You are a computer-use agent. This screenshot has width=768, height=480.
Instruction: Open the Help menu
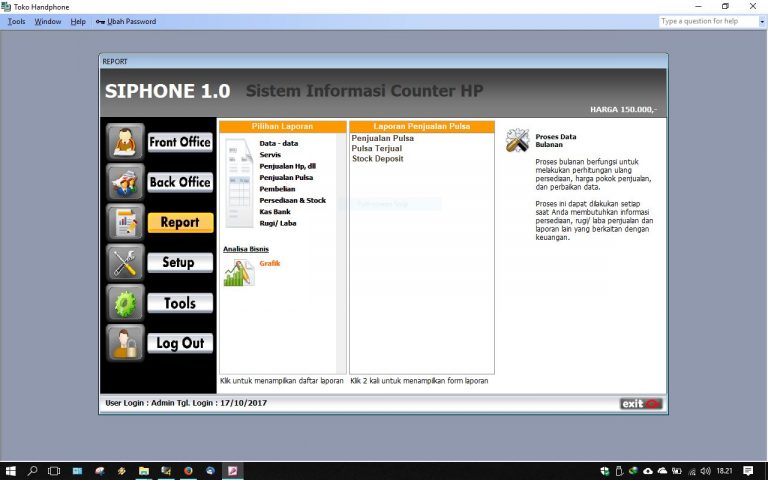[78, 22]
